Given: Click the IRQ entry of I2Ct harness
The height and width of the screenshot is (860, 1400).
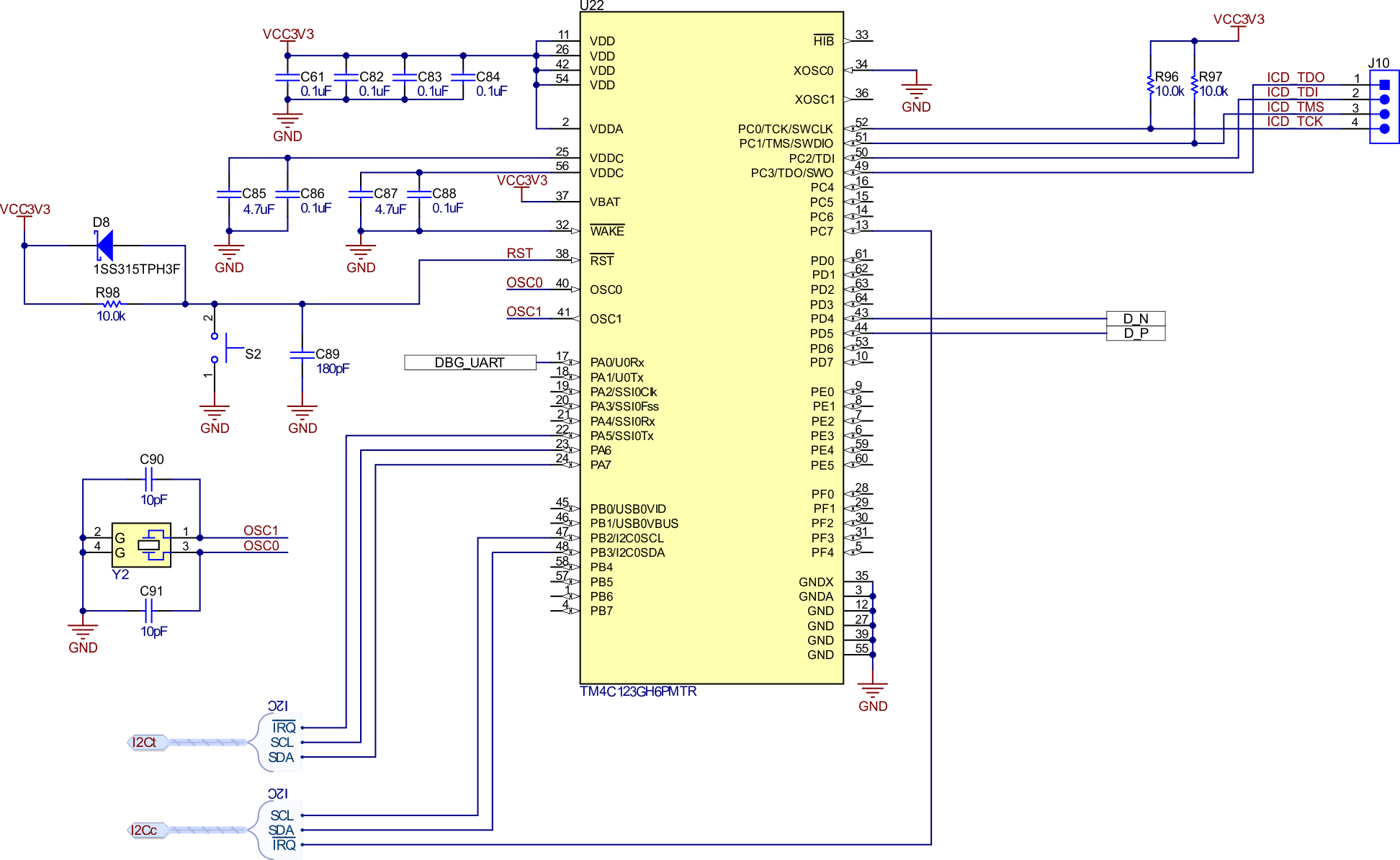Looking at the screenshot, I should (x=284, y=727).
